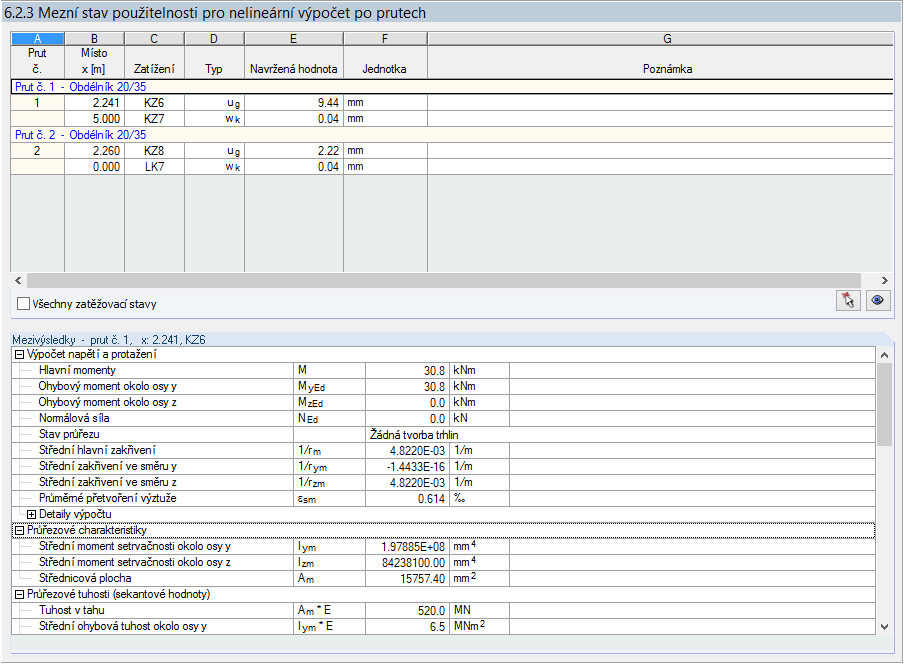The width and height of the screenshot is (904, 664).
Task: Collapse Průřezové charakteristiky section
Action: [19, 530]
